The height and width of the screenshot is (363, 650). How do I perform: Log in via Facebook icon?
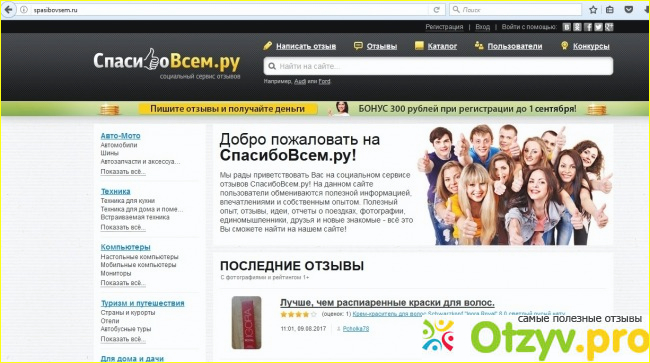[588, 27]
